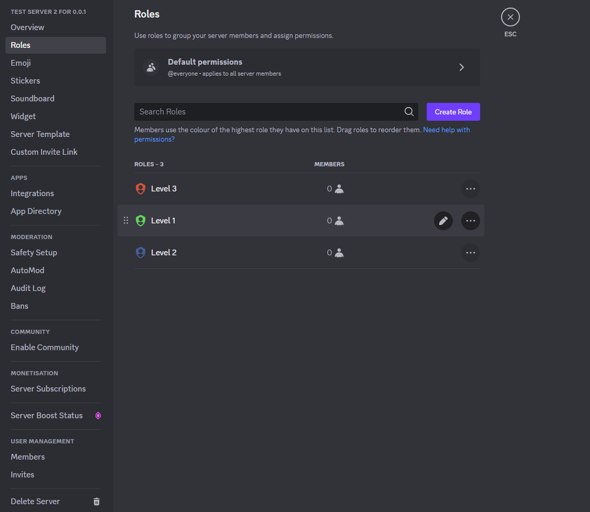Open the Integrations page
Image resolution: width=590 pixels, height=512 pixels.
(x=56, y=193)
